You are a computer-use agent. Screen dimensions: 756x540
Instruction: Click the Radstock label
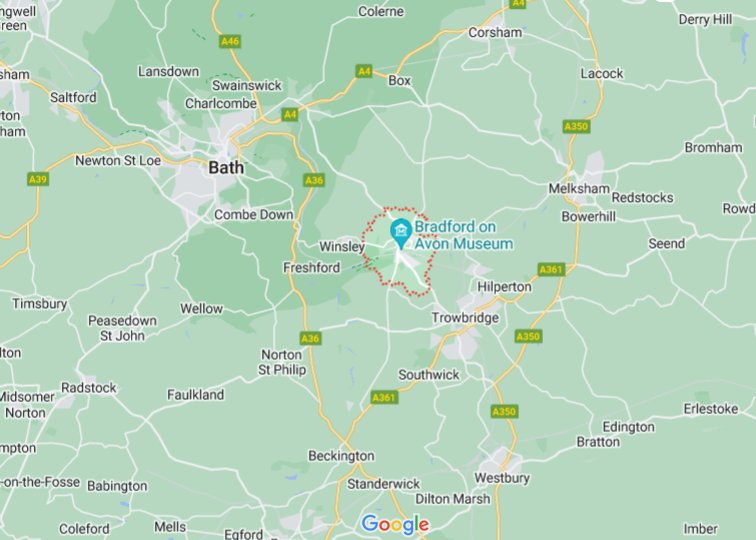click(89, 388)
